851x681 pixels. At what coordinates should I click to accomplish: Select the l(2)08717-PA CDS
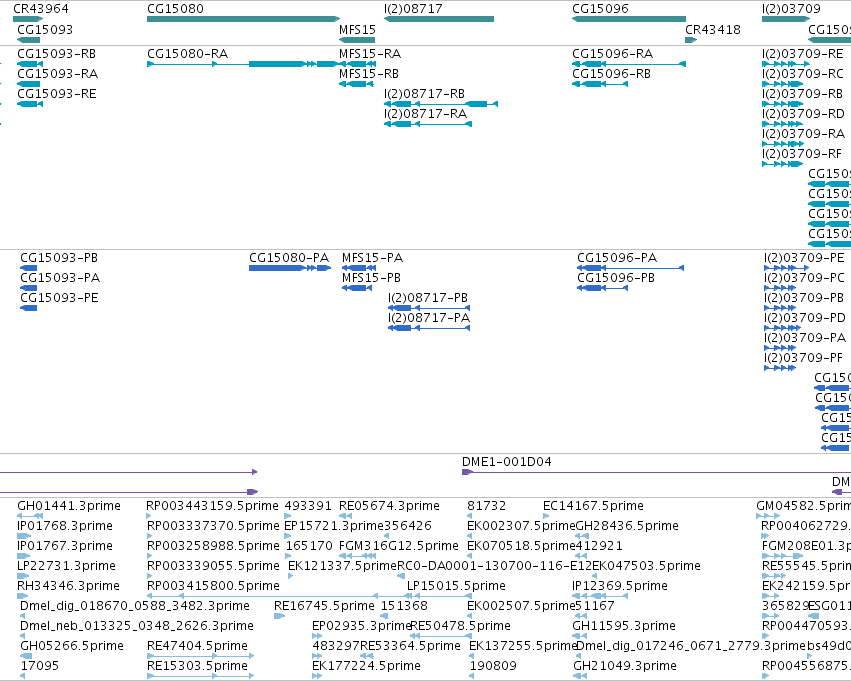pyautogui.click(x=429, y=328)
